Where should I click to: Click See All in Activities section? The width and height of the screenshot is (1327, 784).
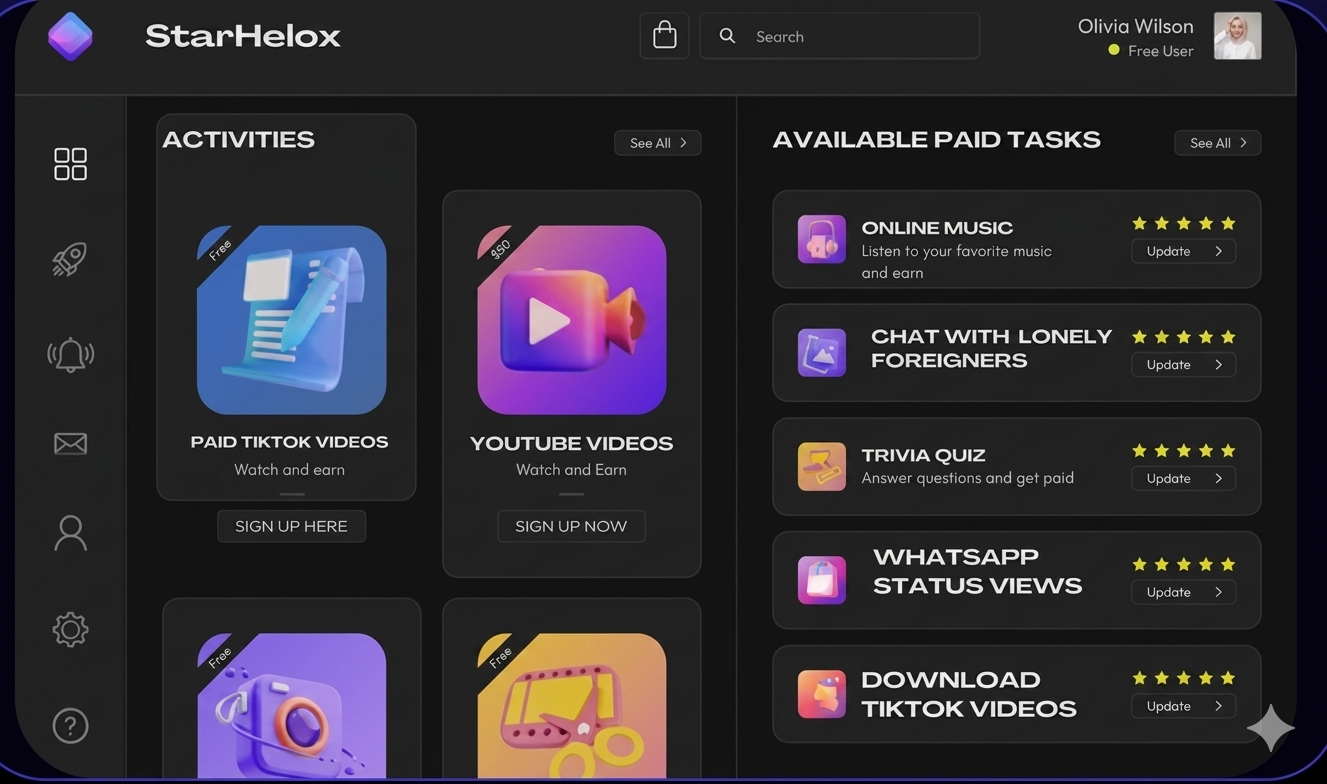[x=658, y=143]
